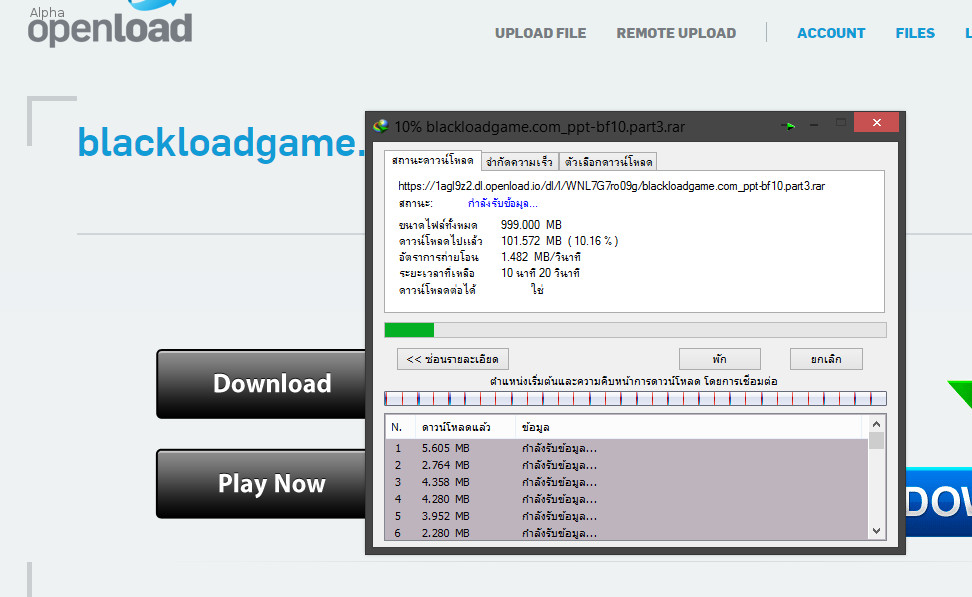Click the ซ่อนรายละเอียด hide details button
Screen dimensions: 972x597
tap(453, 359)
